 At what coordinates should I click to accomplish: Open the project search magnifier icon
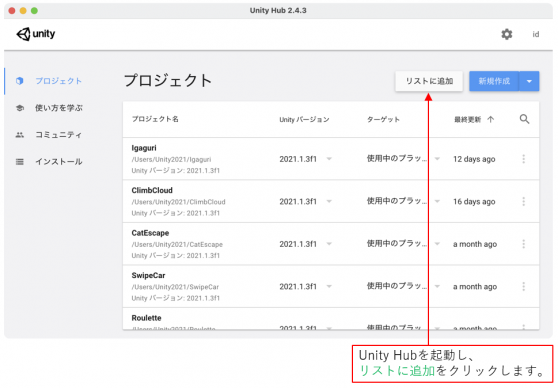(x=524, y=119)
